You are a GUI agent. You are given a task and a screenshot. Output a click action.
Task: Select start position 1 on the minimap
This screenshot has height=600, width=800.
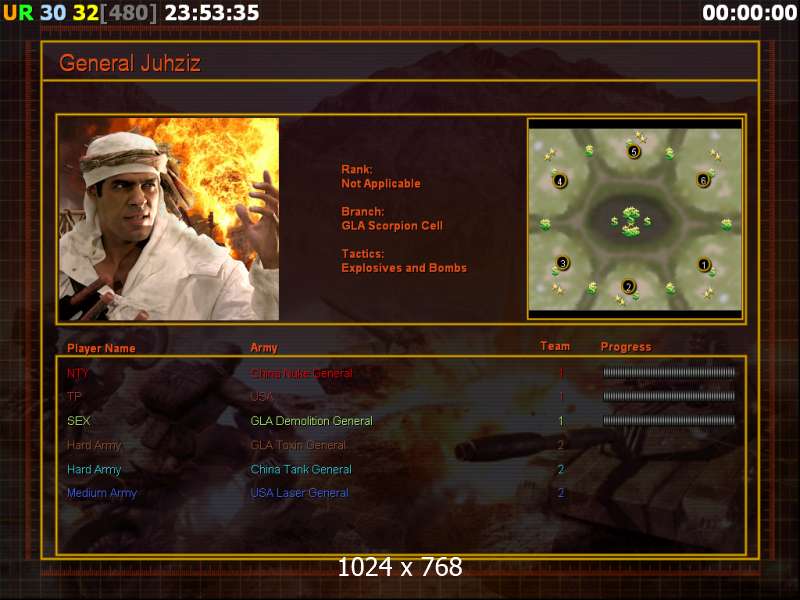[704, 265]
